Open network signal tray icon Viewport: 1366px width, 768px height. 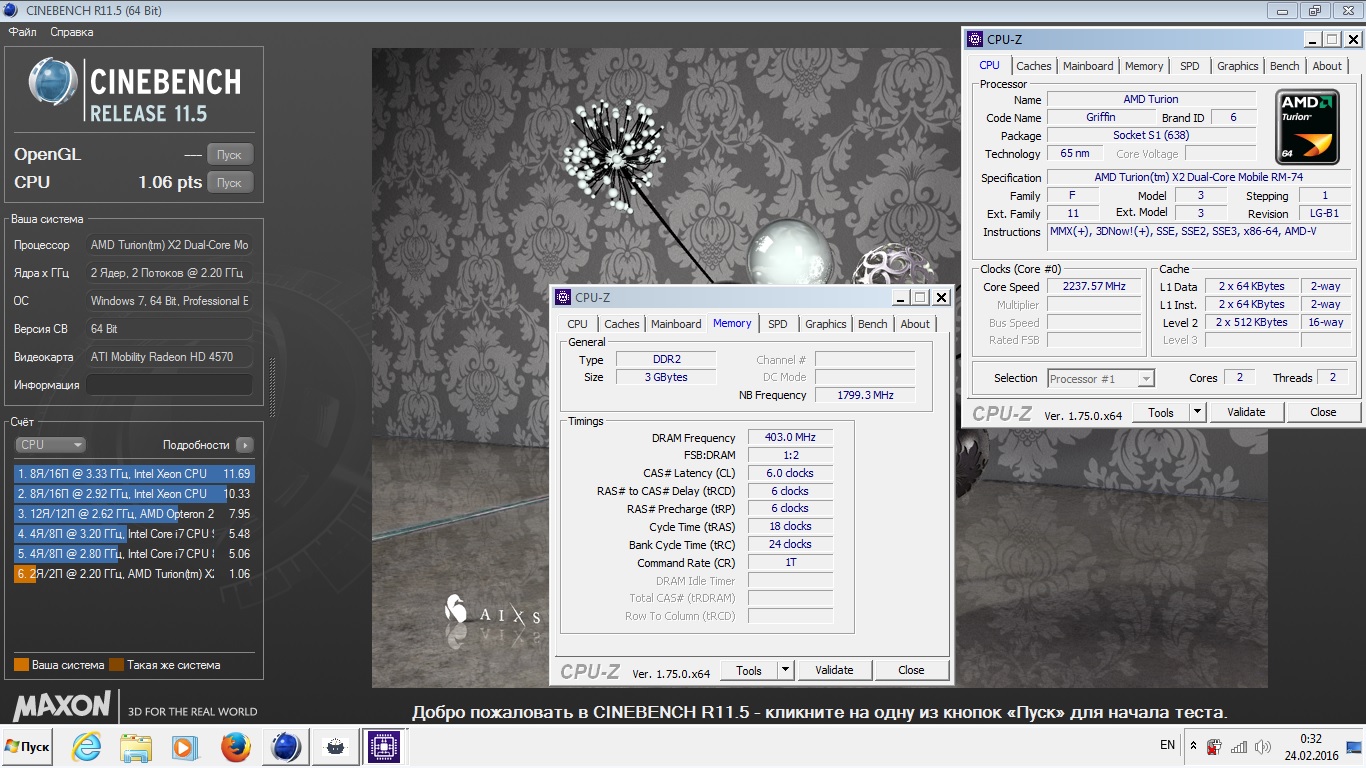click(x=1239, y=746)
